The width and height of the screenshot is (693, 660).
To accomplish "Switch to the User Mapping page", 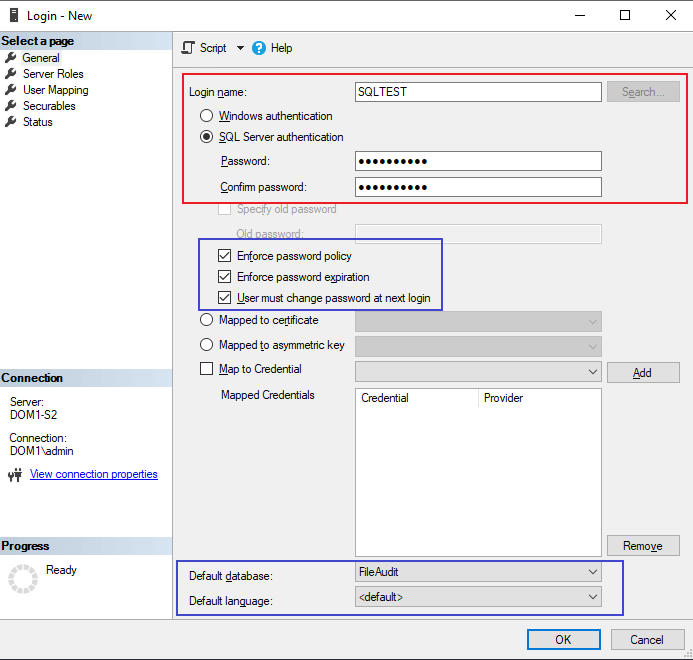I will coord(55,90).
